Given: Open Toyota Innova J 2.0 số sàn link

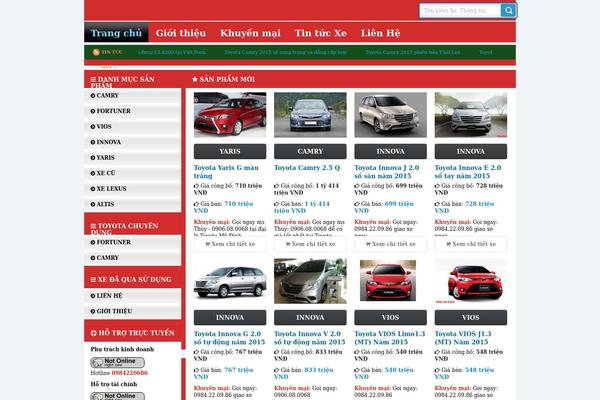Looking at the screenshot, I should point(386,172).
